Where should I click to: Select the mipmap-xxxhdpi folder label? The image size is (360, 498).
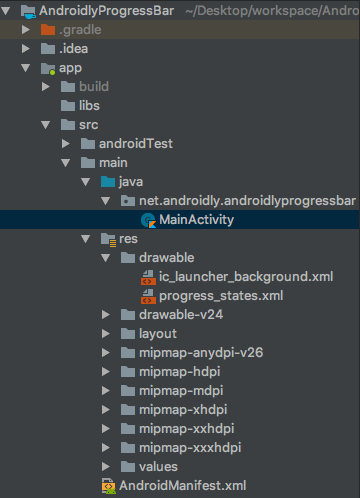click(x=190, y=448)
